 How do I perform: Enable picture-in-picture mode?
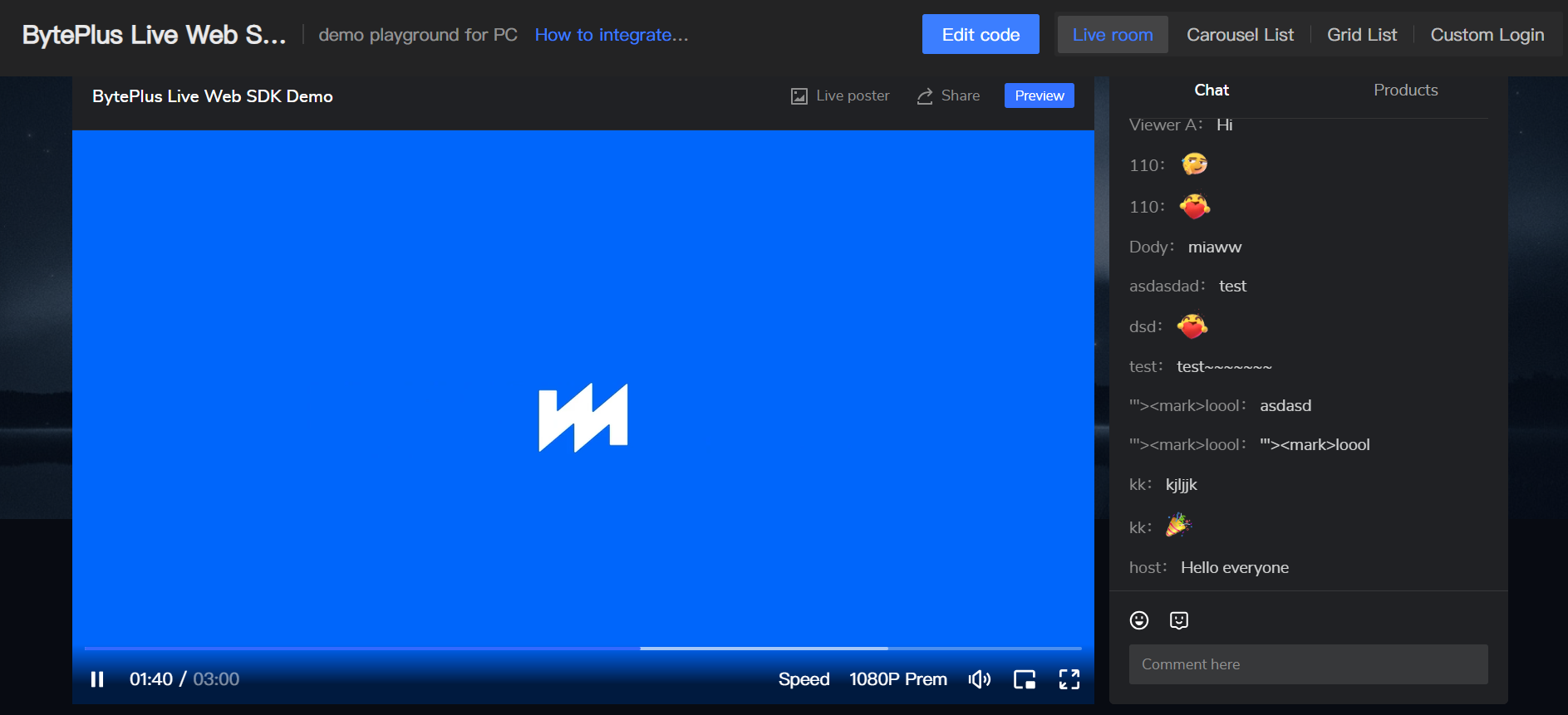click(1025, 679)
